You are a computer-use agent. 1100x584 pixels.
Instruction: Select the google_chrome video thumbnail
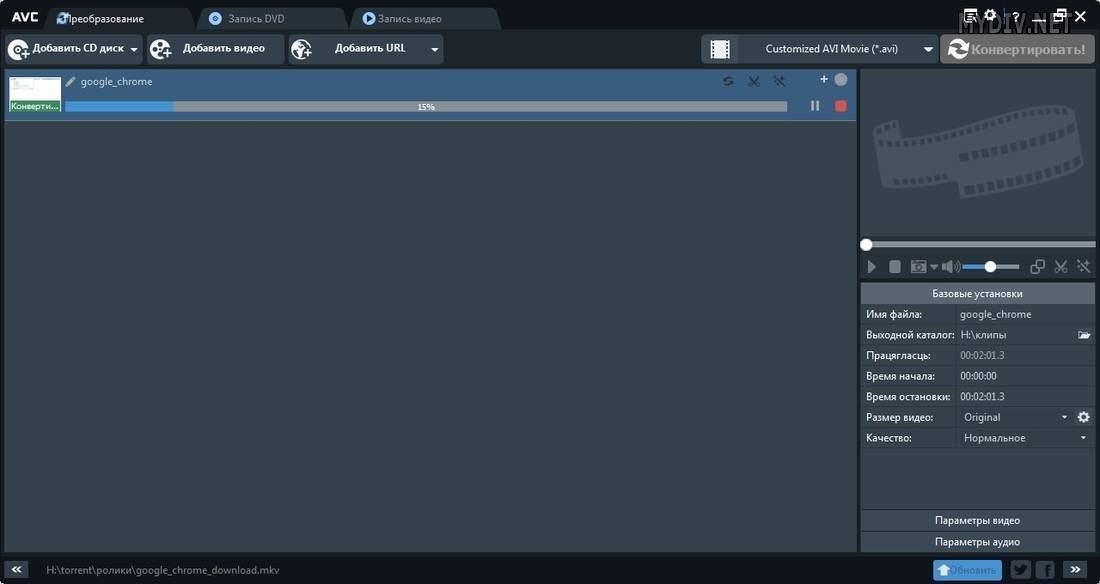coord(35,94)
